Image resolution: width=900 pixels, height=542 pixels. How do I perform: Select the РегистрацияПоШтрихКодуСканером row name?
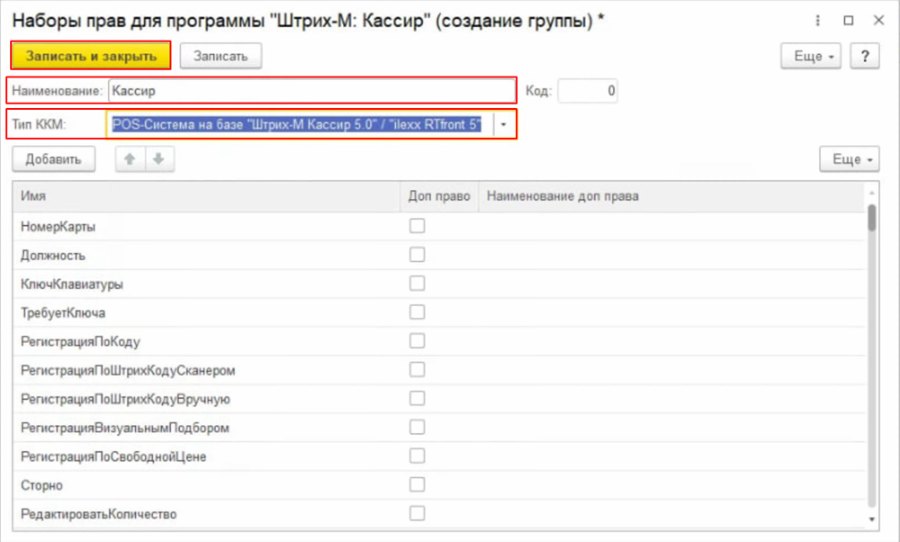tap(128, 370)
